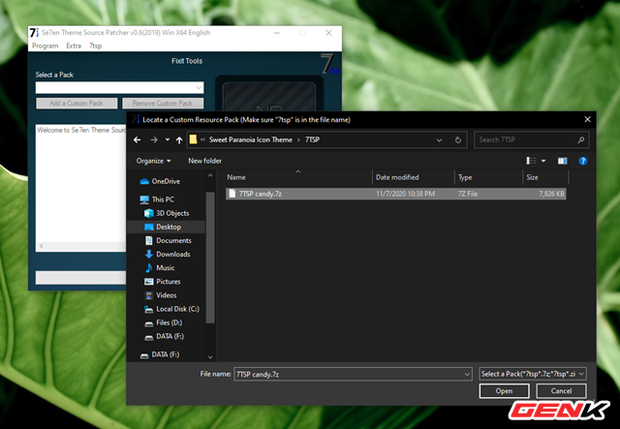
Task: Open the dialog Help icon
Action: click(x=582, y=160)
